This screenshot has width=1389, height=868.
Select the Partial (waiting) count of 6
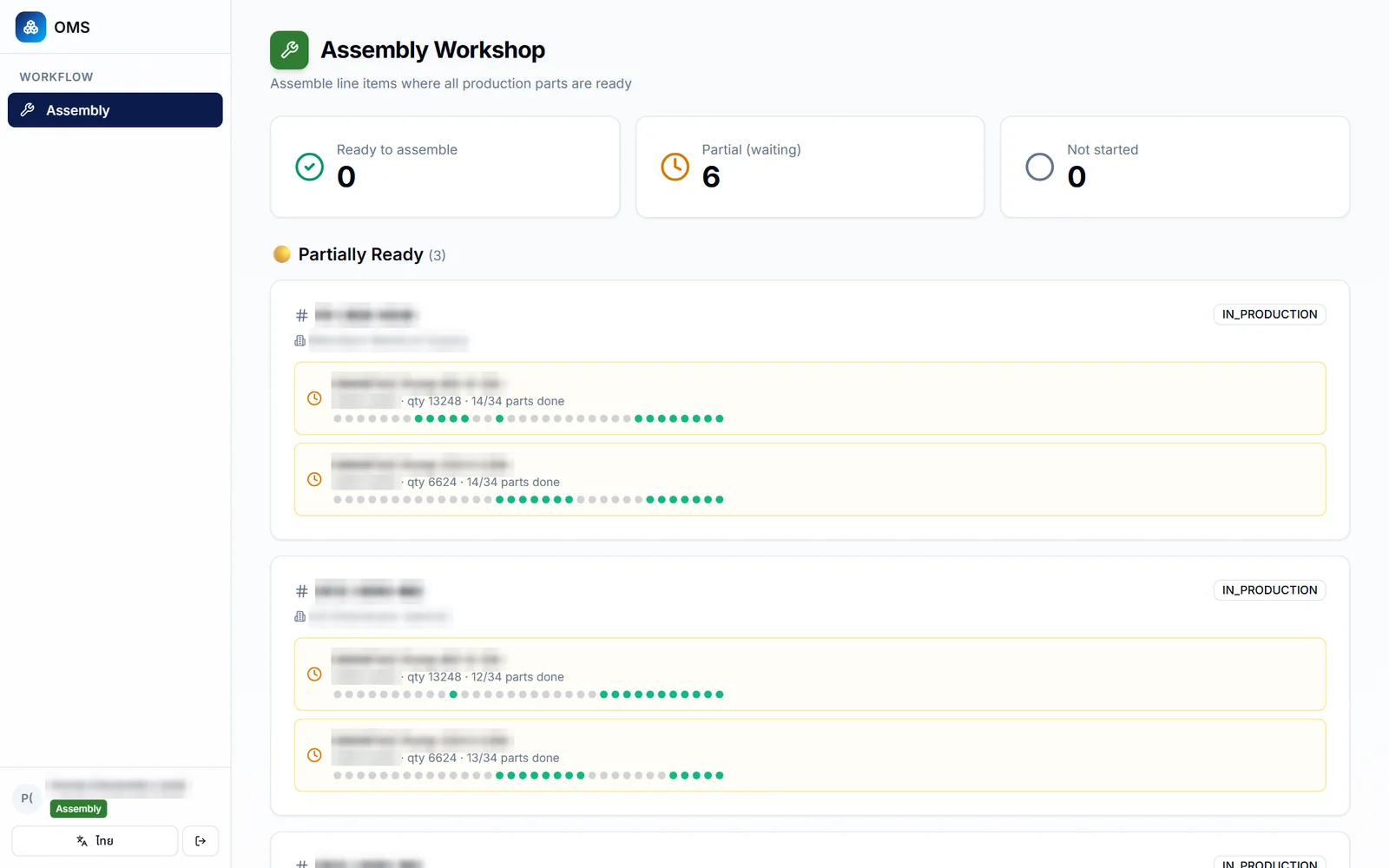(x=711, y=177)
